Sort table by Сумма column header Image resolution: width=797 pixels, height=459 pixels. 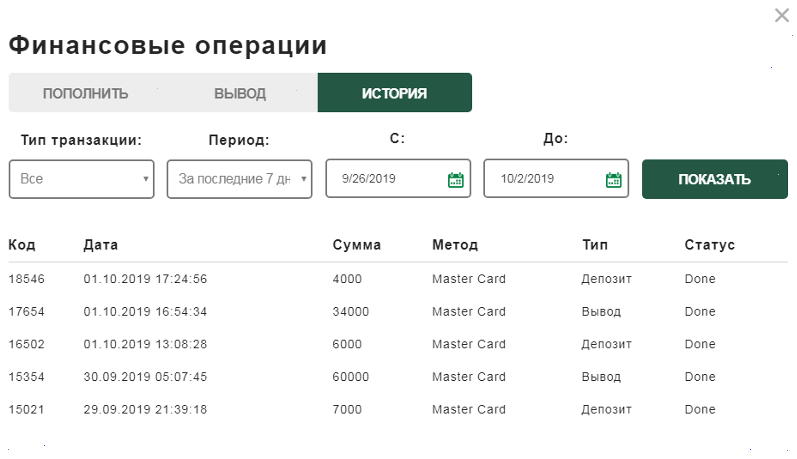357,245
